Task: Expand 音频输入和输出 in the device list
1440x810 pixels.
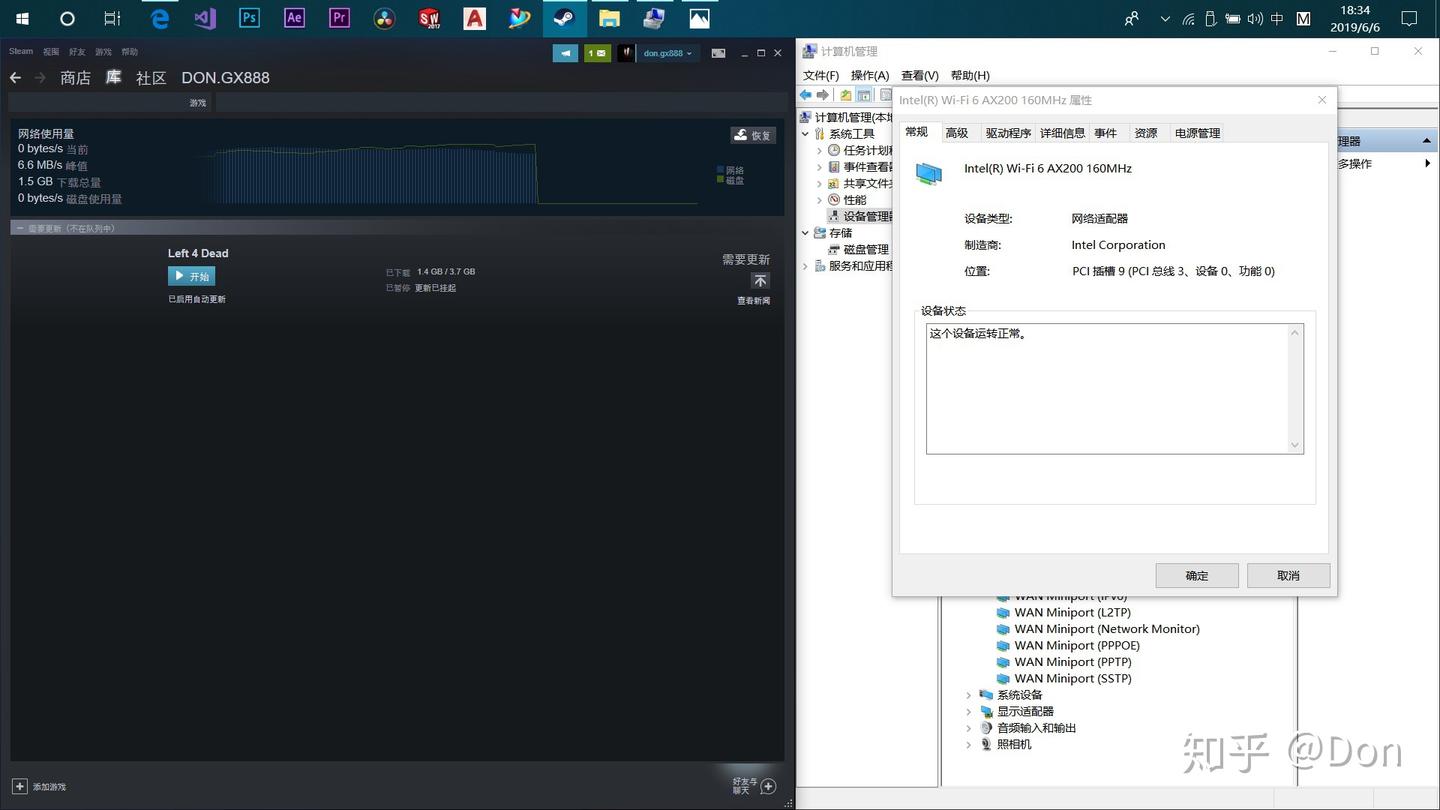Action: 968,728
